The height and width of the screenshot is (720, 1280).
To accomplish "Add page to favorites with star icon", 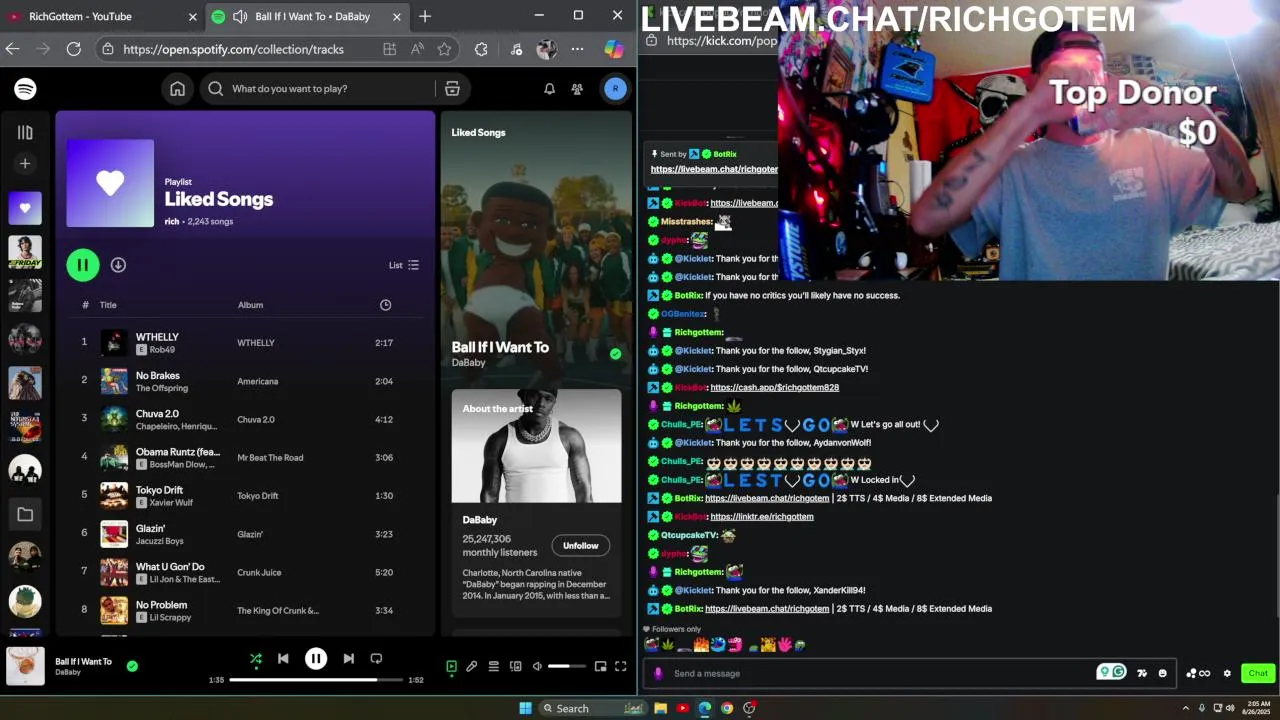I will coord(444,49).
